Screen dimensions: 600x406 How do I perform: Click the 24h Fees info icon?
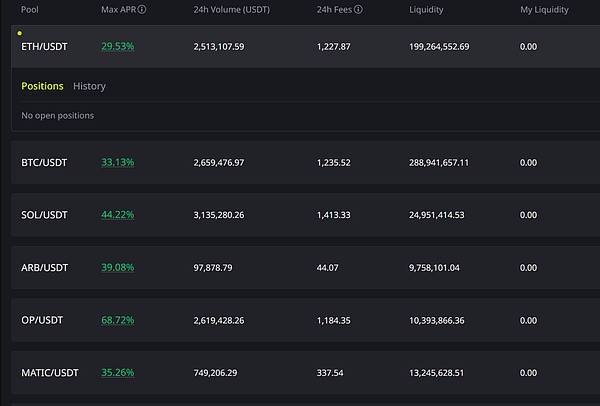(x=358, y=10)
